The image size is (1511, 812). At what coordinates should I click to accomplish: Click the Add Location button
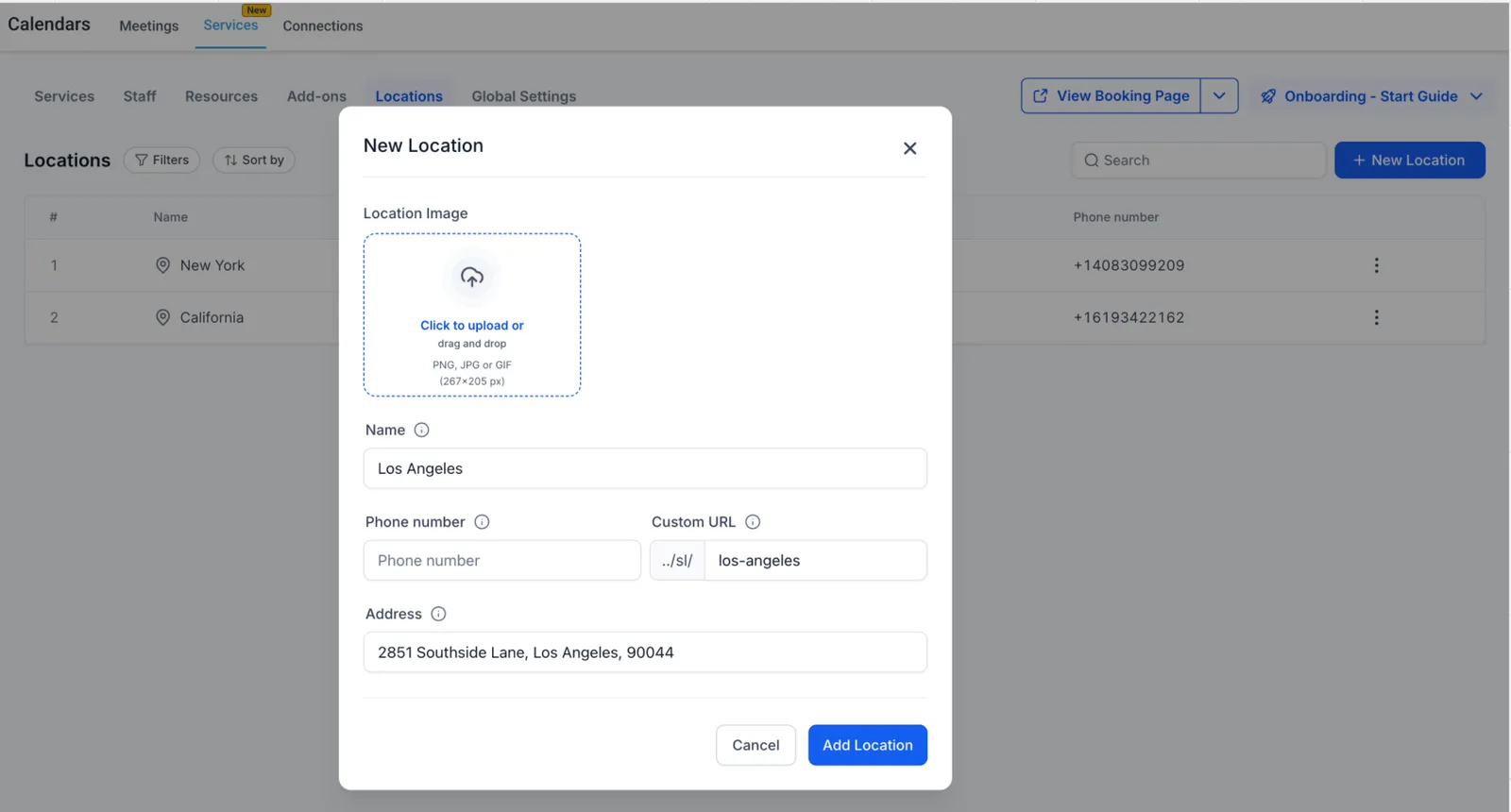868,745
